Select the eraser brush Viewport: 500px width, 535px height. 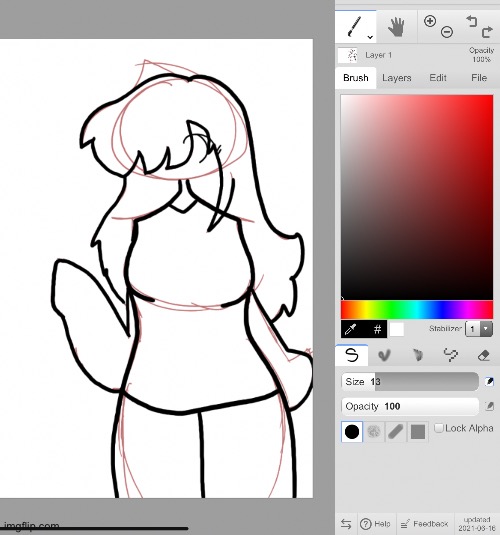pyautogui.click(x=484, y=355)
